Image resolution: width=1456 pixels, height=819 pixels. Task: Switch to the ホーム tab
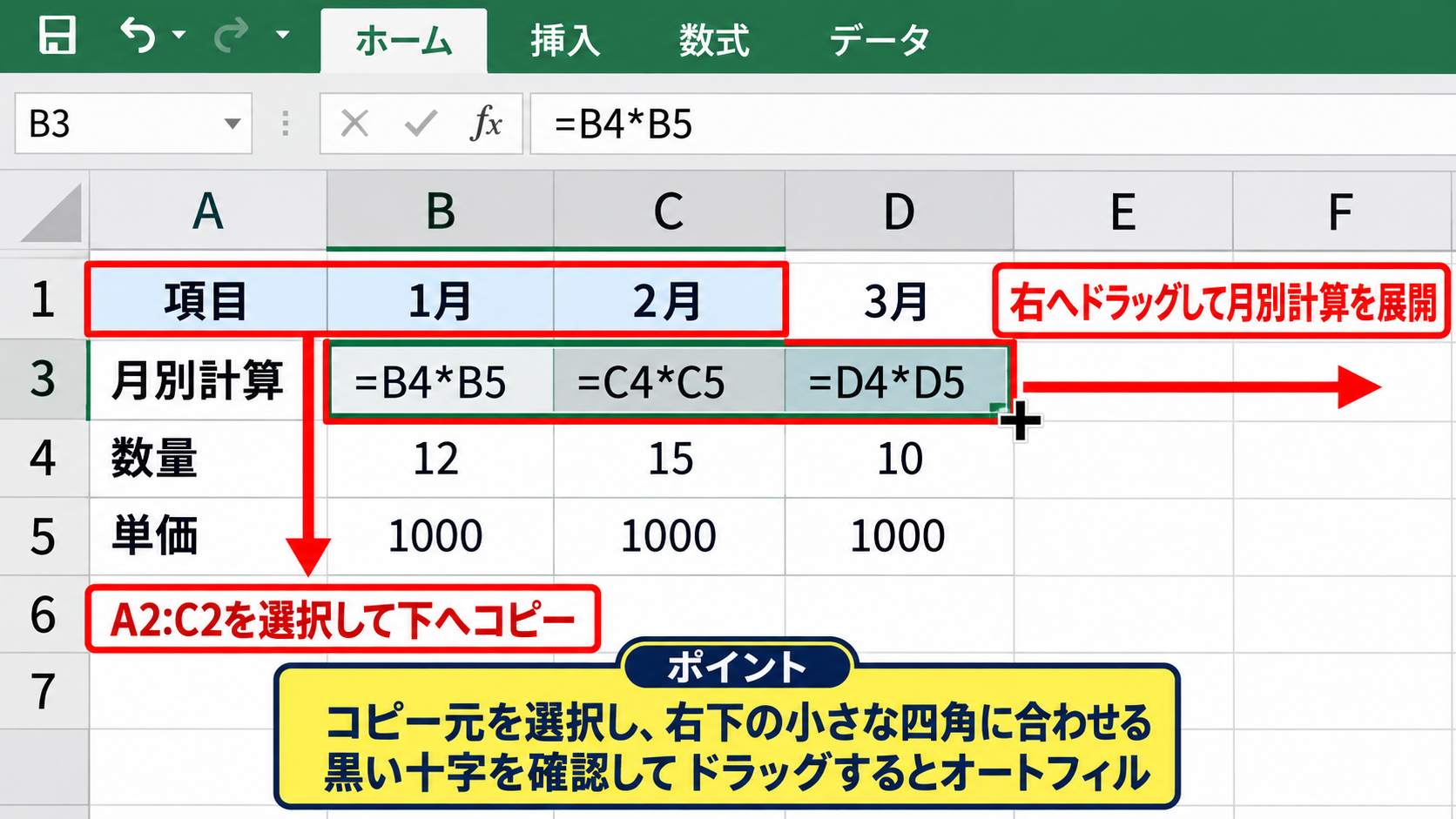pyautogui.click(x=404, y=41)
